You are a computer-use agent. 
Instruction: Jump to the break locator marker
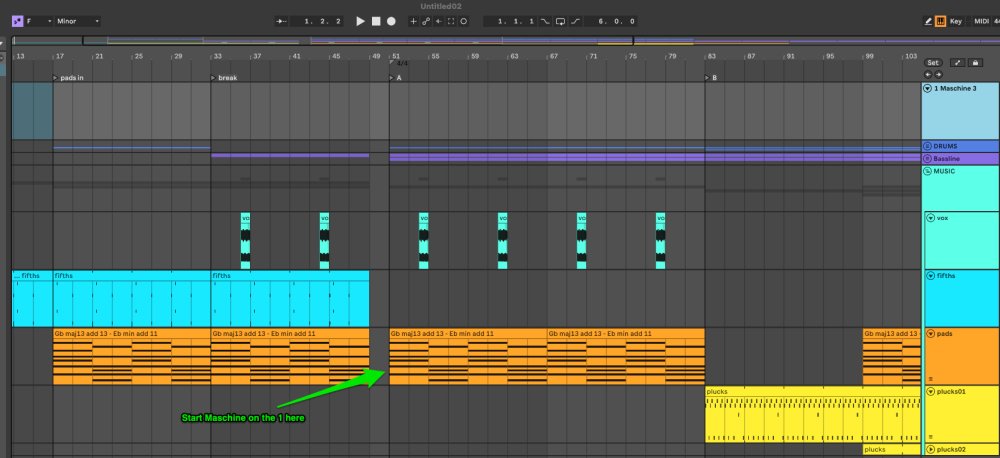click(214, 77)
